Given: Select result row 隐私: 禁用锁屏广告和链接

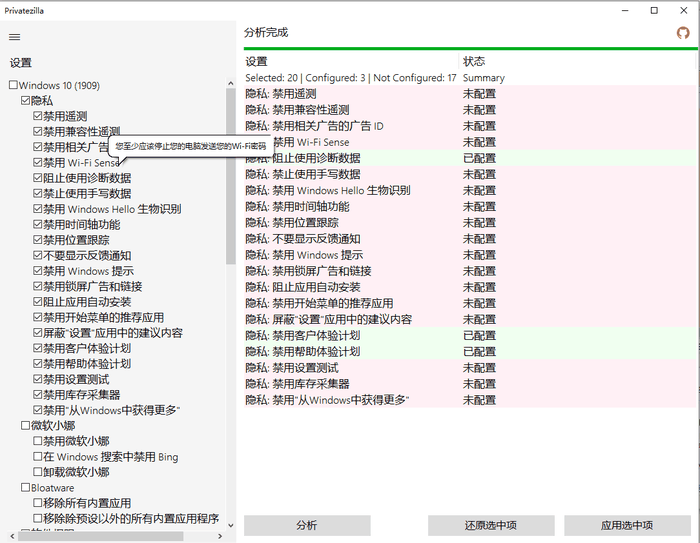Looking at the screenshot, I should [470, 271].
